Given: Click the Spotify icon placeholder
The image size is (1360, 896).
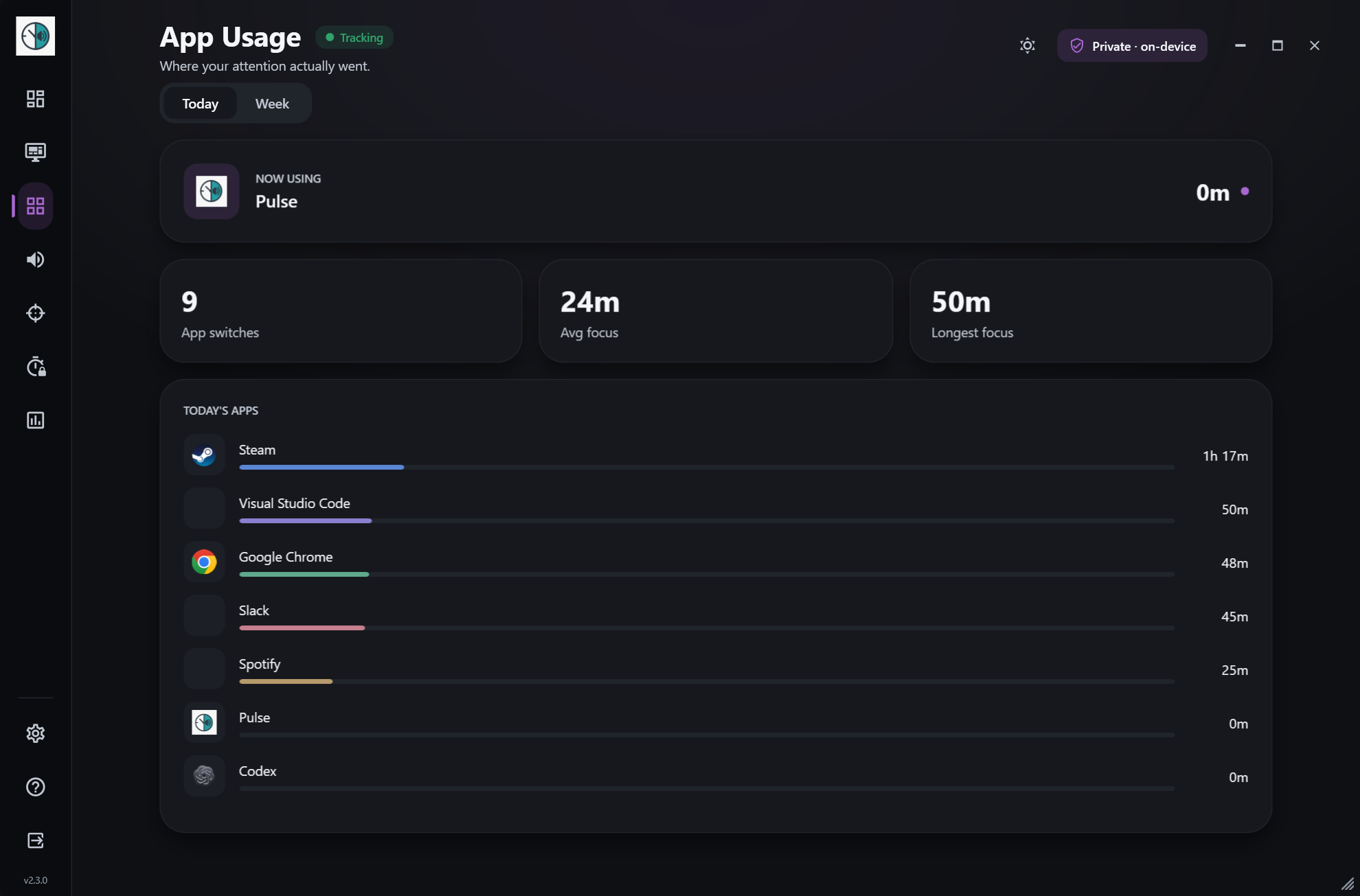Looking at the screenshot, I should 204,669.
